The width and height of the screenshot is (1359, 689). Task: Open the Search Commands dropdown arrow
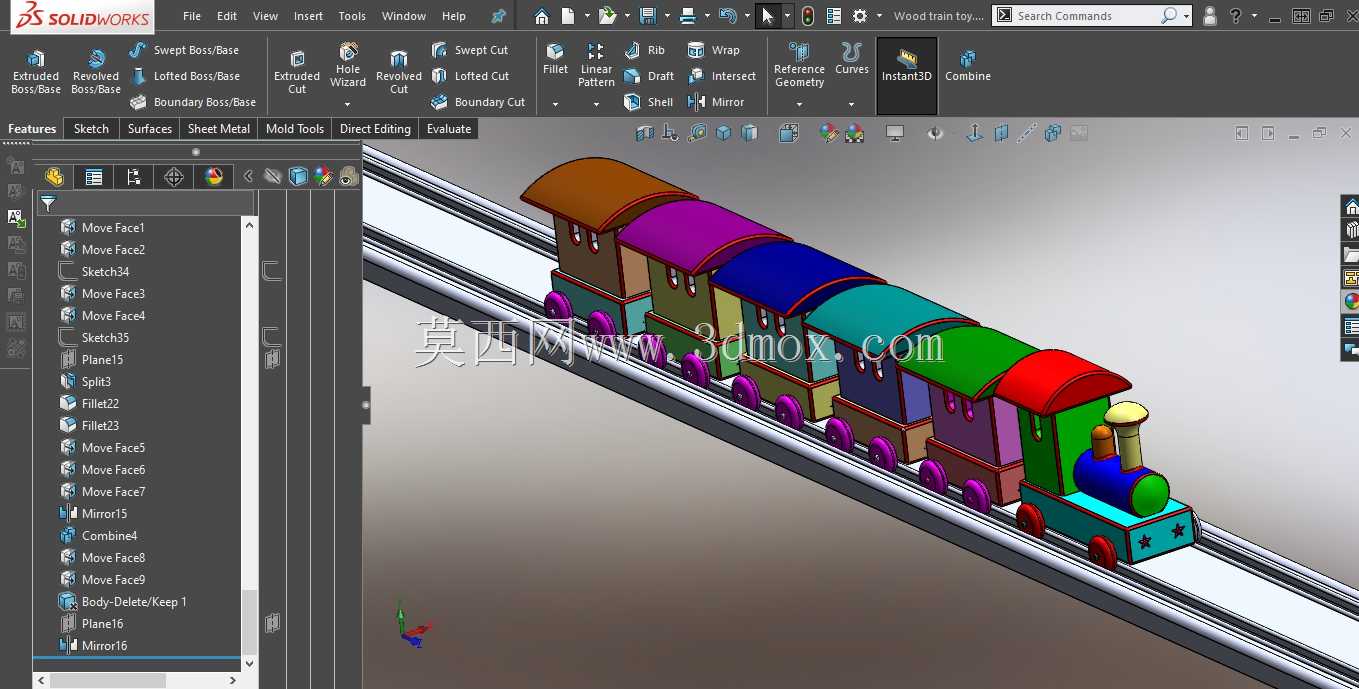1186,16
